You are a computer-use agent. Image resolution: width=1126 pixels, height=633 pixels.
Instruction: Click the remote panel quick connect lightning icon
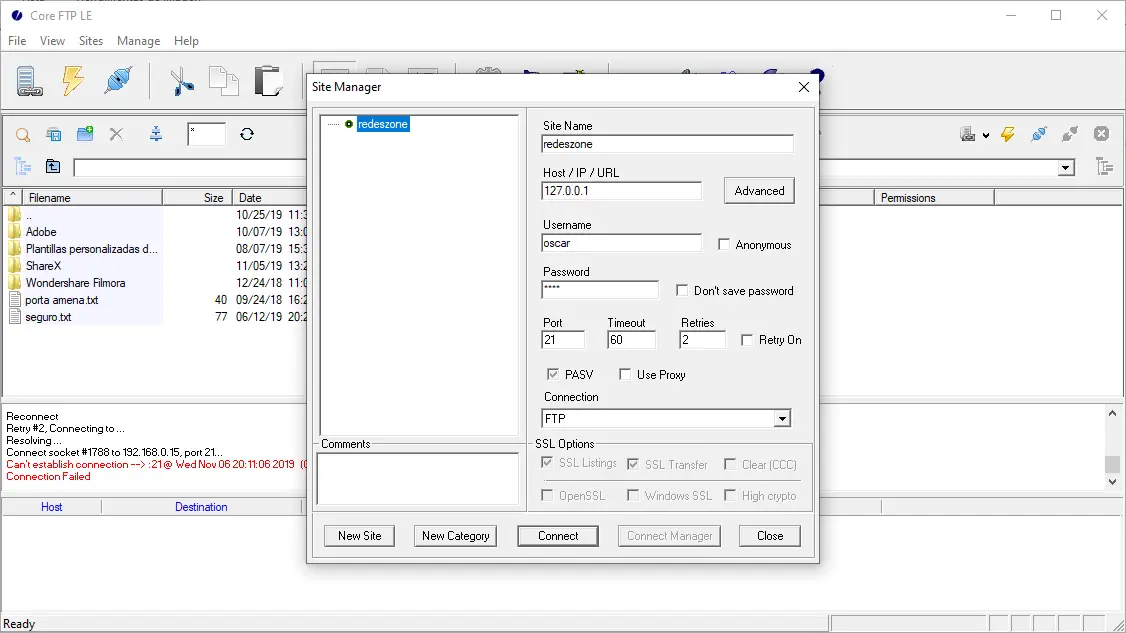click(1008, 134)
